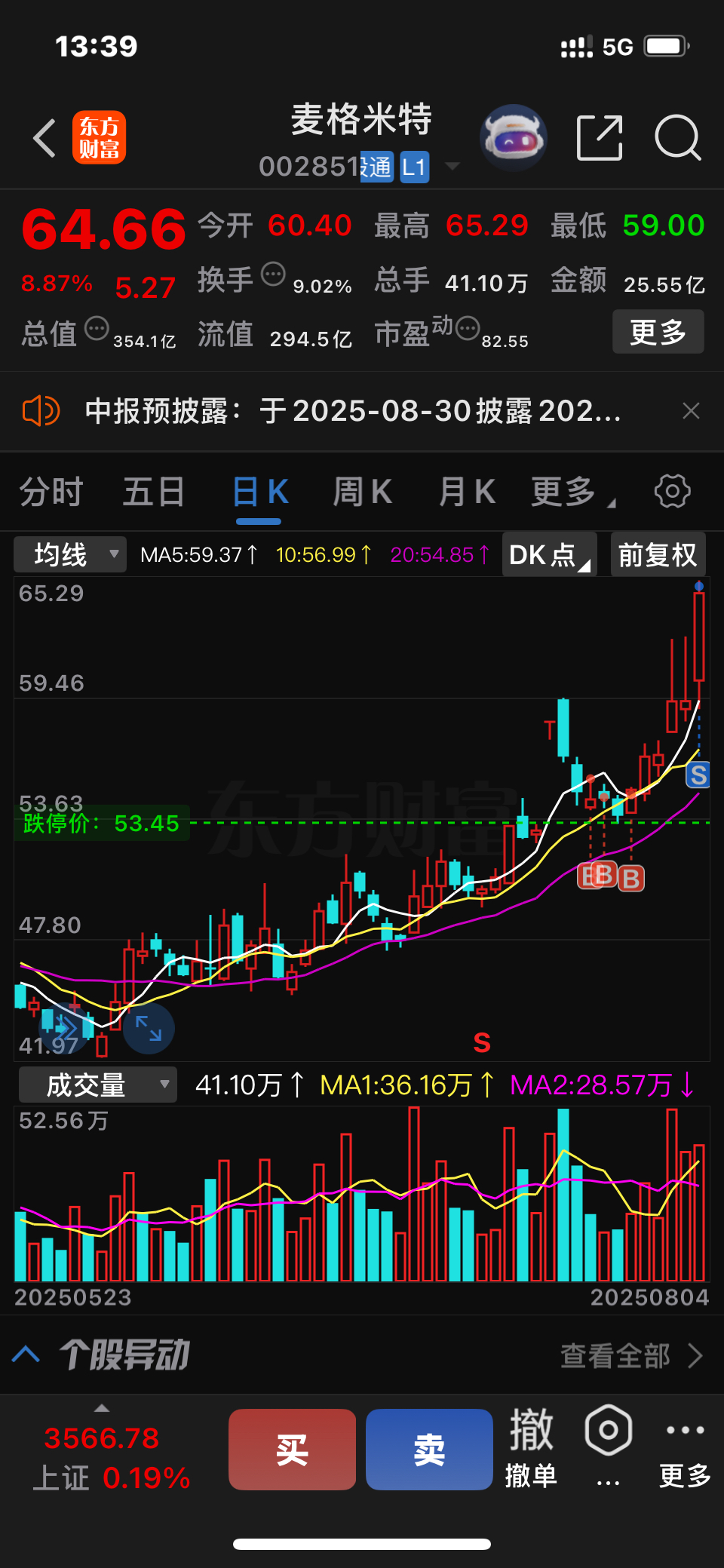Dismiss the announcement banner

coord(691,411)
